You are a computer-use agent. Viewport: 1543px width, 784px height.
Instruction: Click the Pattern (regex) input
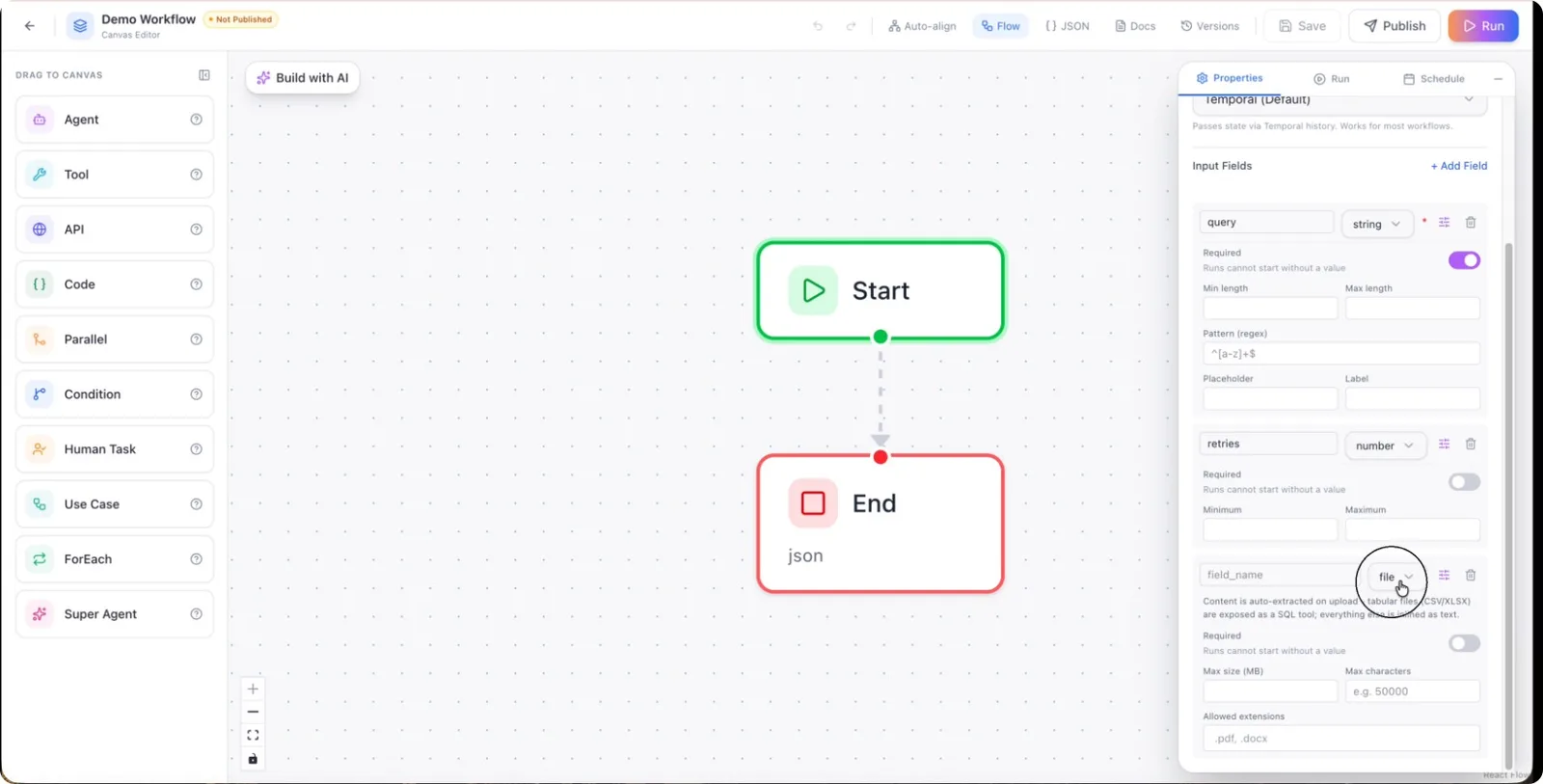pyautogui.click(x=1341, y=354)
